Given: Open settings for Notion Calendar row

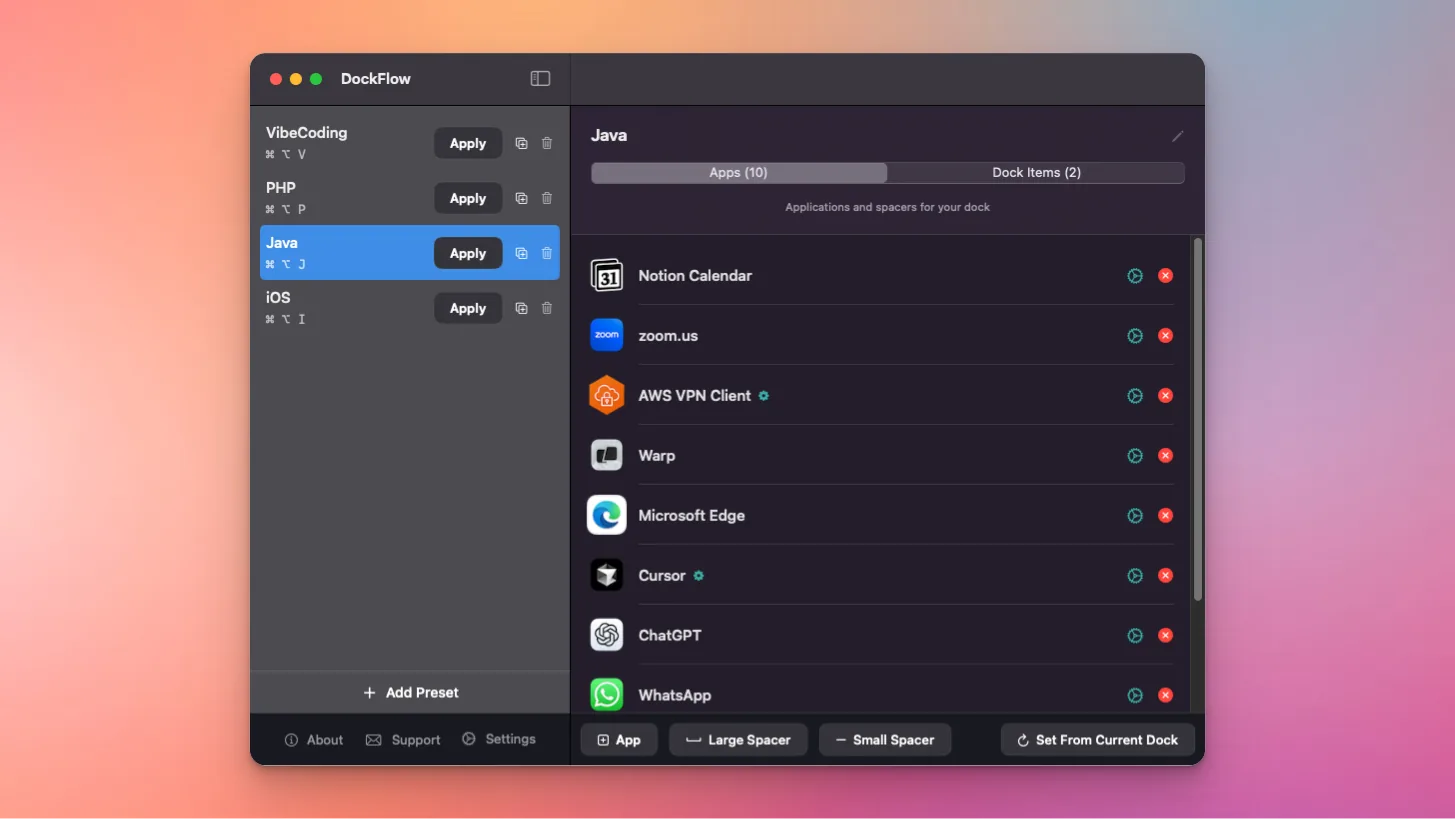Looking at the screenshot, I should [x=1135, y=276].
